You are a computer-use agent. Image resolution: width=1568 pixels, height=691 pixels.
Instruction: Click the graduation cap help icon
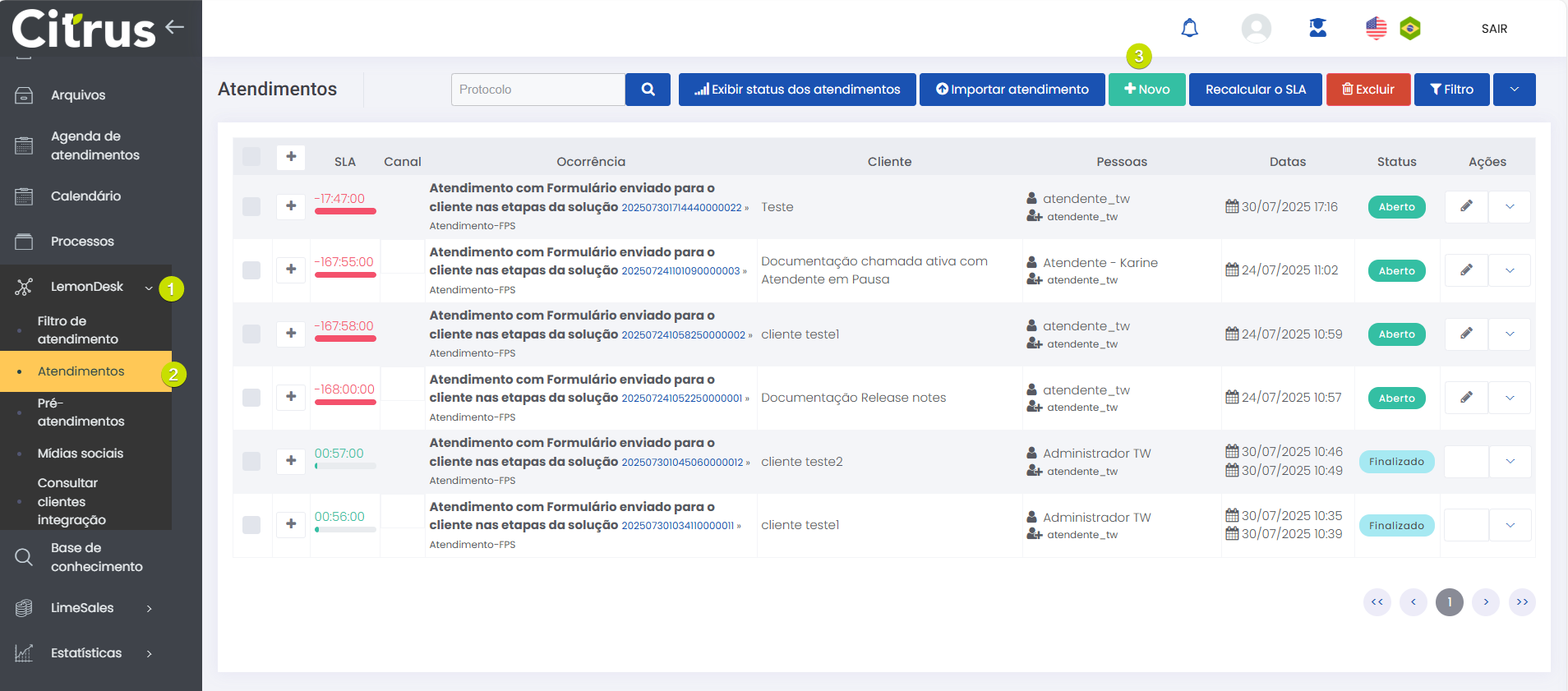[1317, 29]
